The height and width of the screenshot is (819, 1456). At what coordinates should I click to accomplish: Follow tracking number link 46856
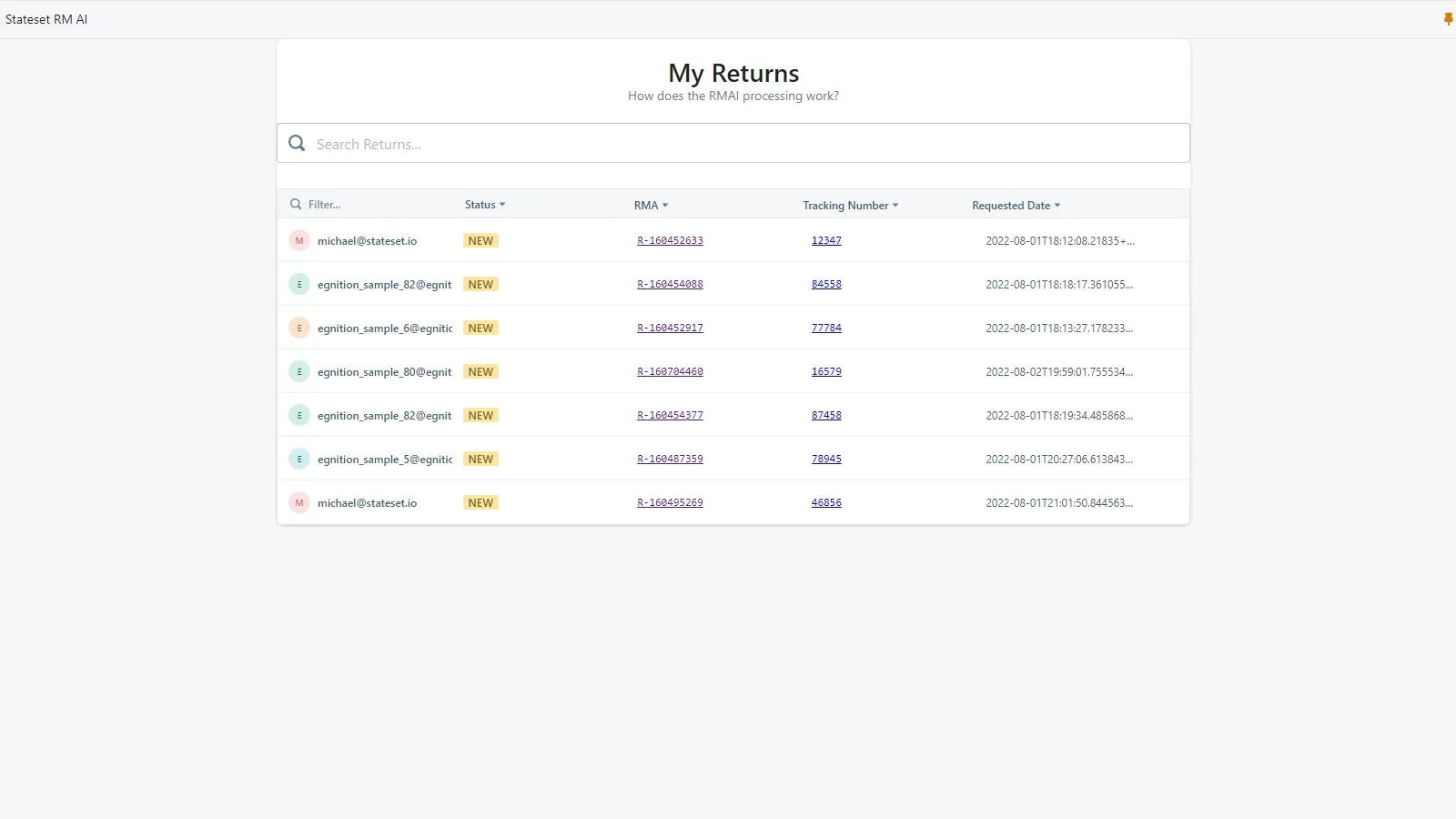[x=826, y=502]
